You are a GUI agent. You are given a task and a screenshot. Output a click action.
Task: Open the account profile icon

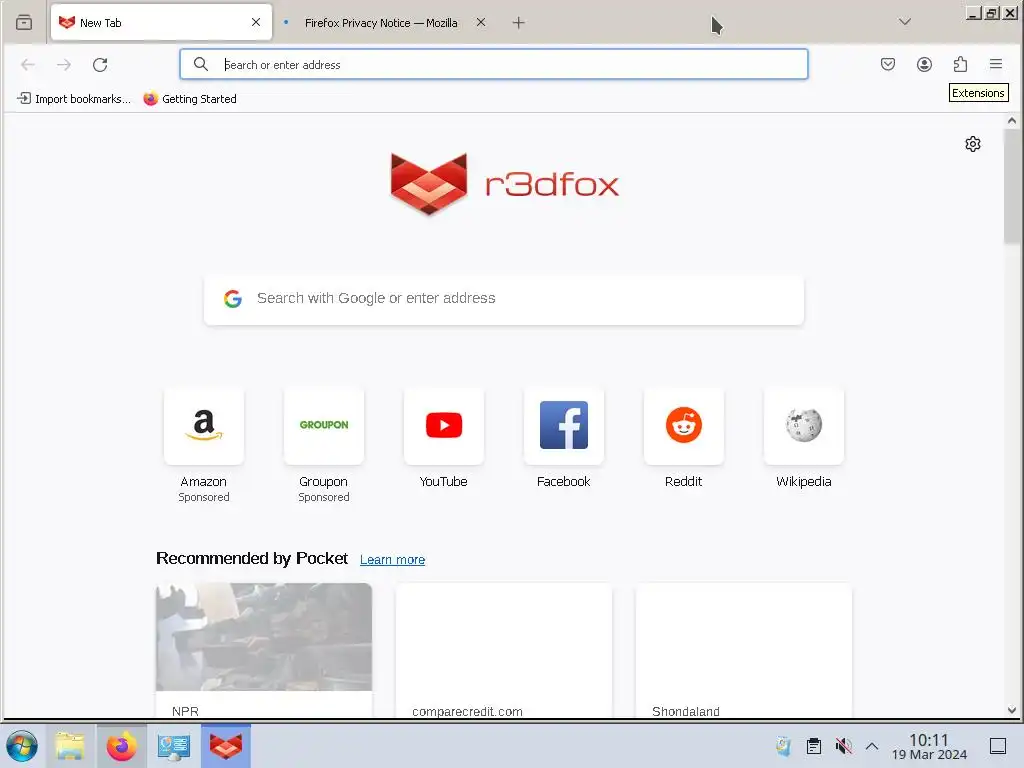point(924,64)
